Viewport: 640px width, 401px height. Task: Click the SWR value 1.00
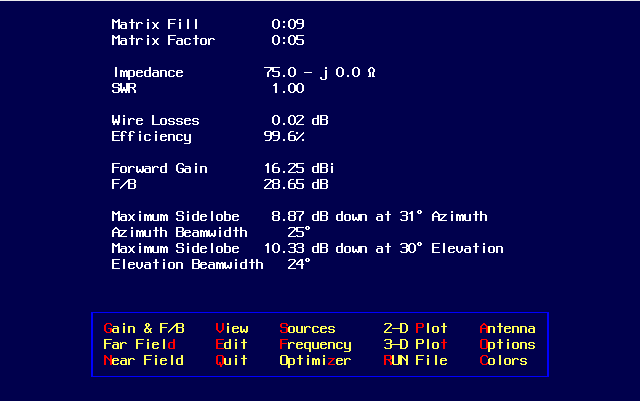pyautogui.click(x=288, y=88)
